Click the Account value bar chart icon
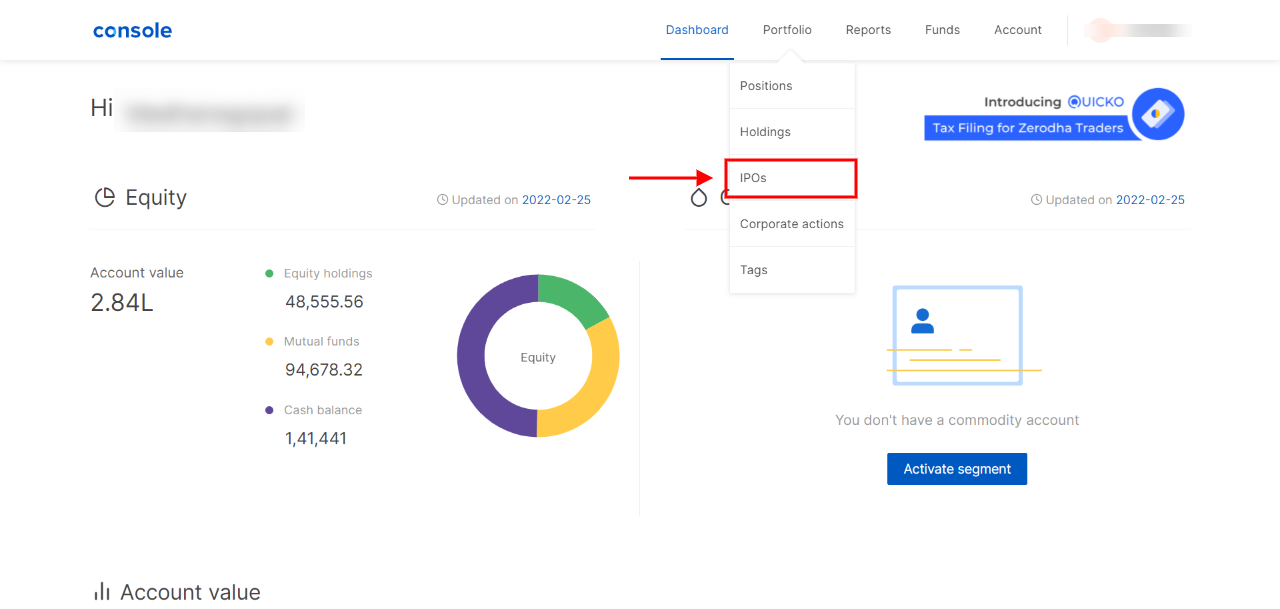 coord(101,591)
